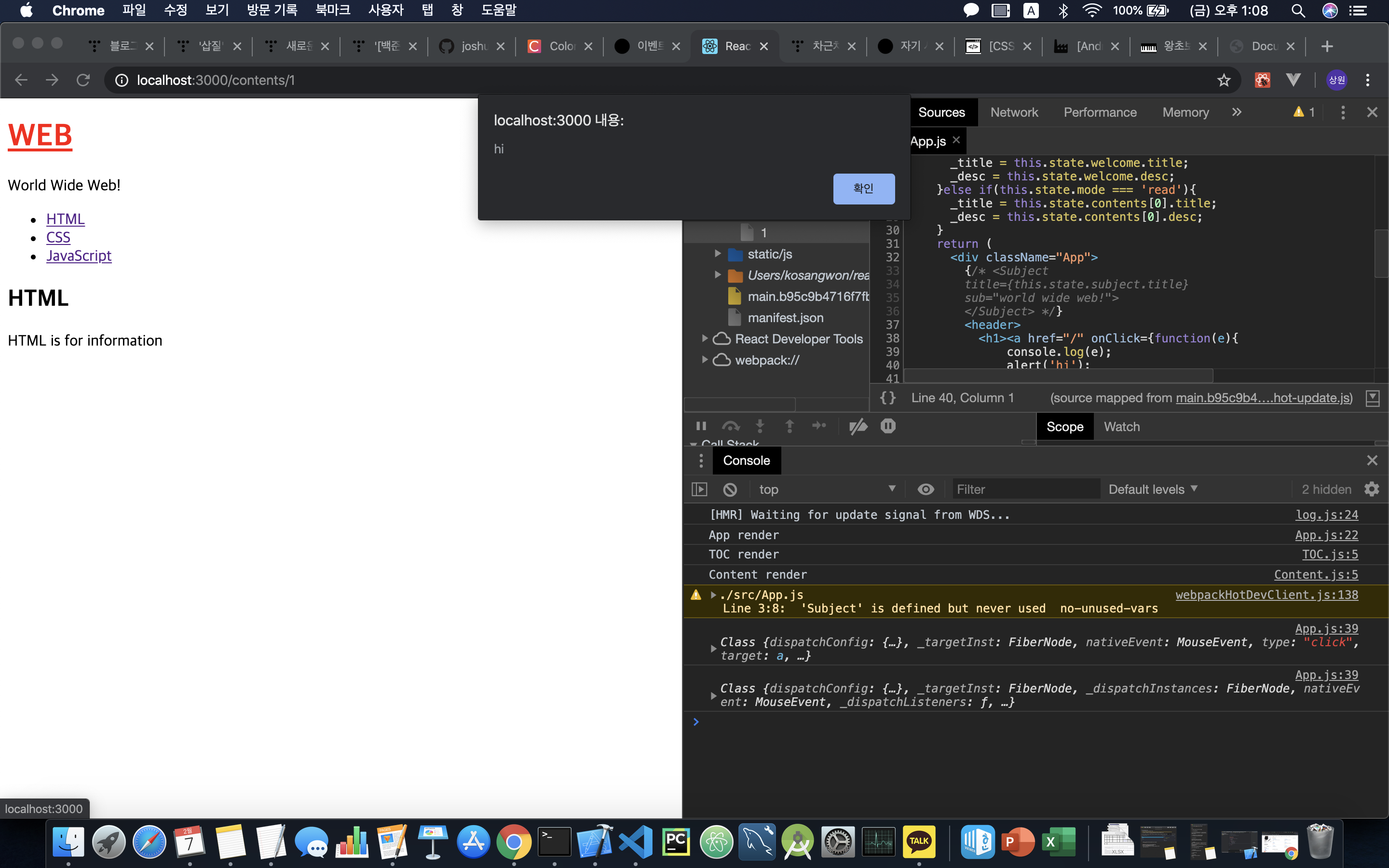Screen dimensions: 1389x868
Task: Open the Default levels dropdown
Action: coord(1153,489)
